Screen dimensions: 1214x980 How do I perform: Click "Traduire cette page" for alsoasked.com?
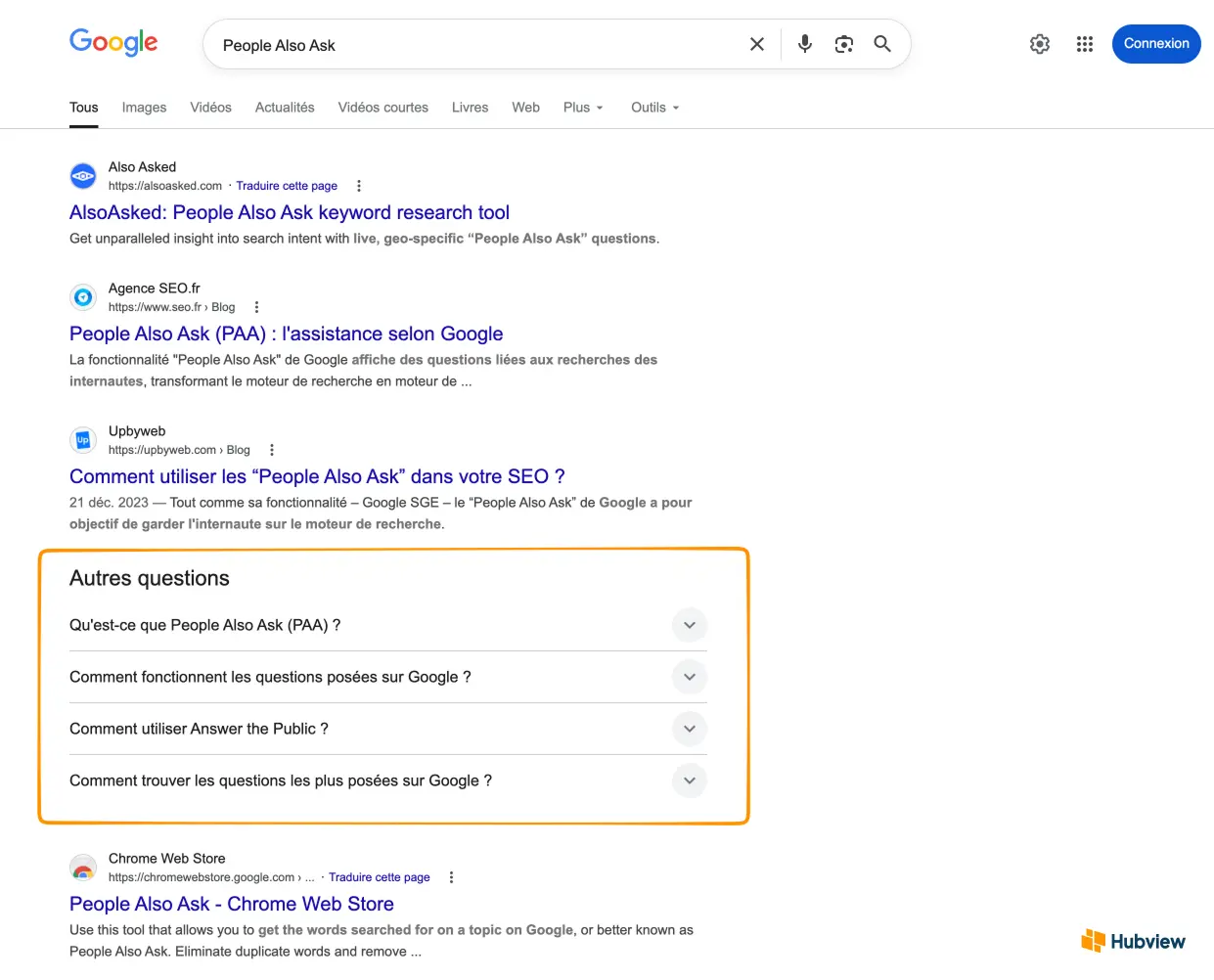287,186
